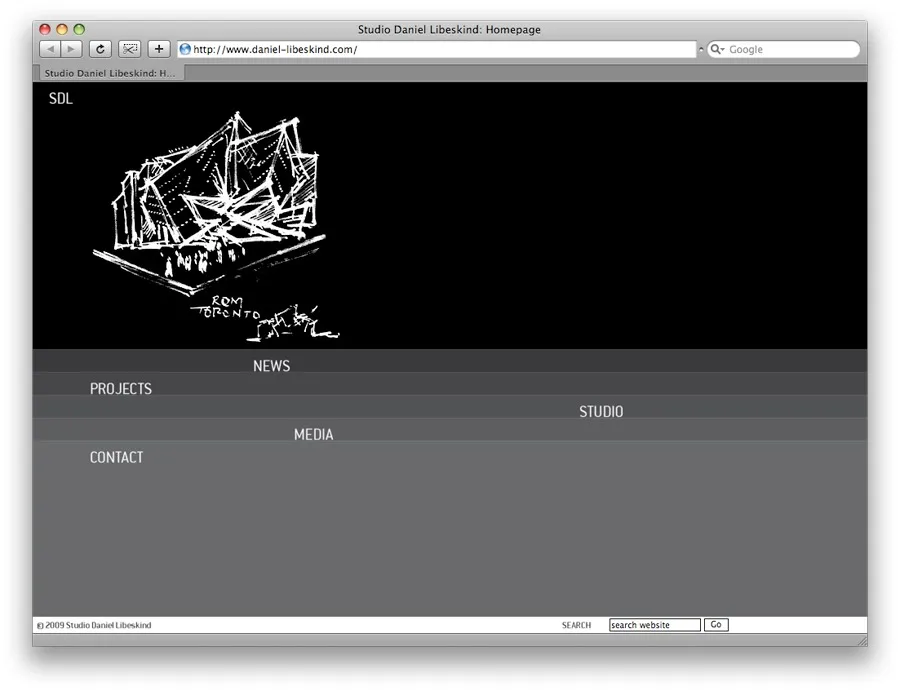Screen dimensions: 900x691
Task: Minimize the window with yellow button
Action: pos(62,29)
